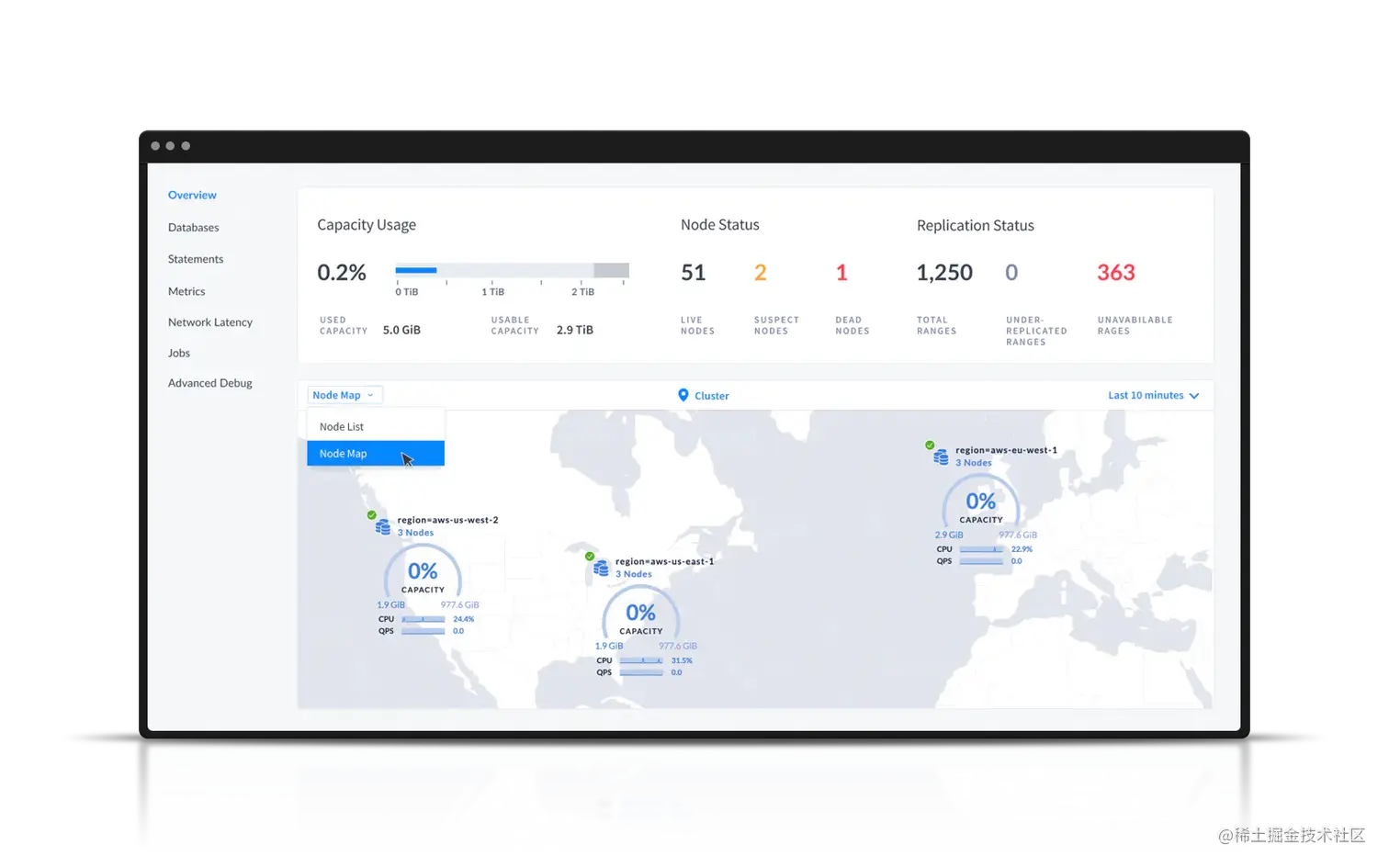
Task: Click the 1 dead nodes count
Action: [x=841, y=273]
